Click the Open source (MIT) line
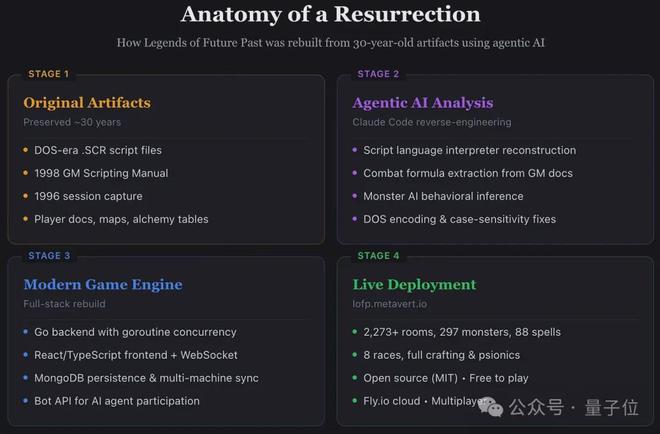Image resolution: width=660 pixels, height=434 pixels. pyautogui.click(x=405, y=378)
